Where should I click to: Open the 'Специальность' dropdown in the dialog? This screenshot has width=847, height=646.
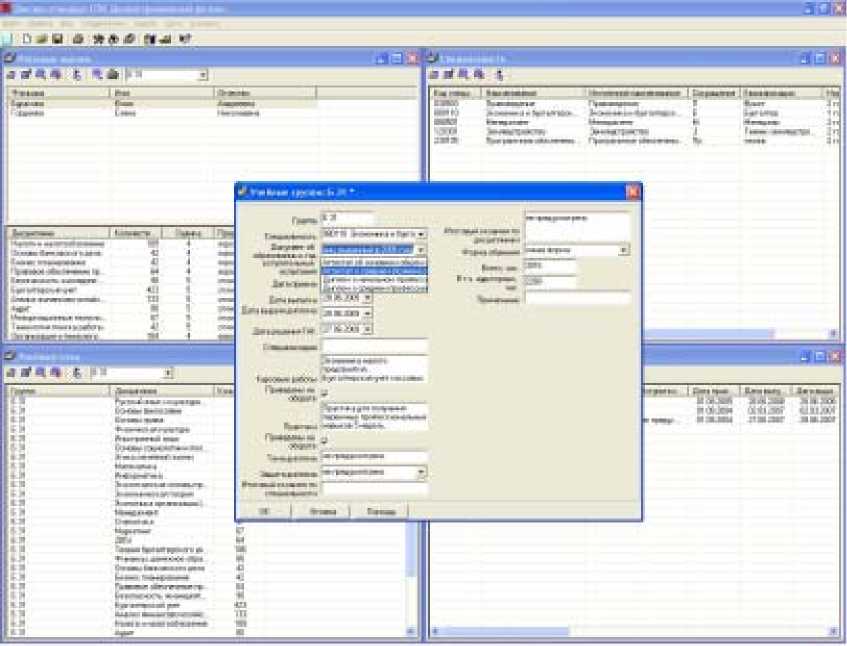421,234
